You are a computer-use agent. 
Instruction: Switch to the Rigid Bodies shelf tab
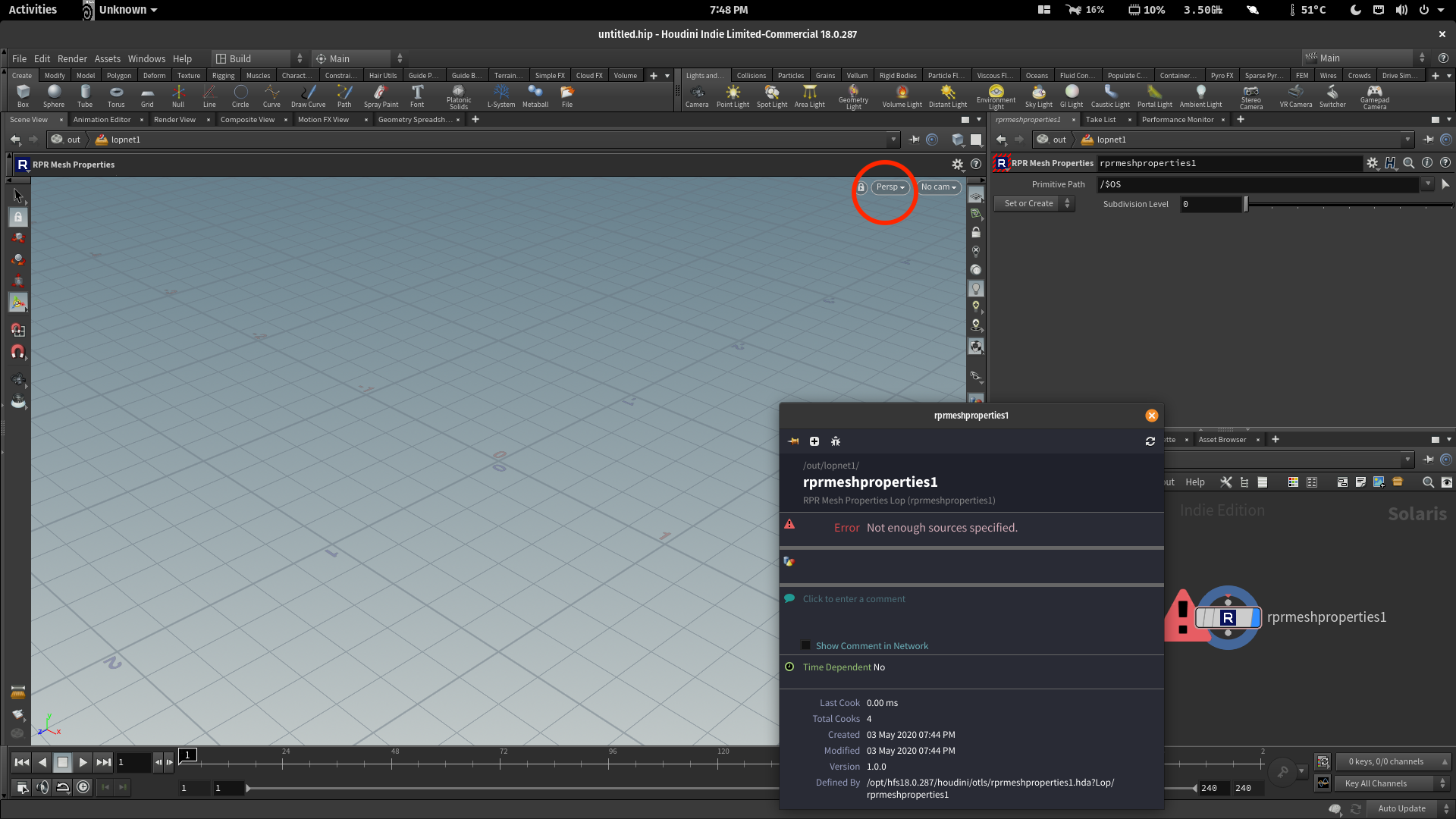coord(898,75)
